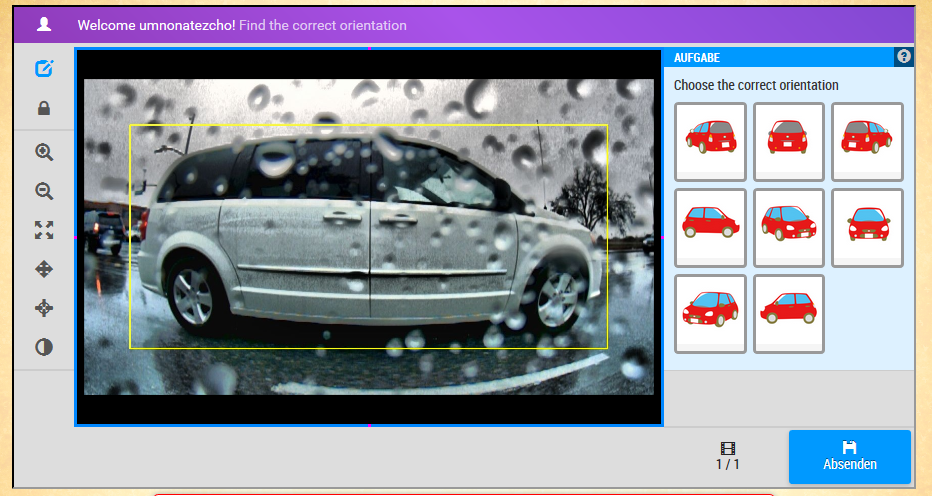The image size is (932, 496).
Task: Select the edit annotation tool
Action: pyautogui.click(x=44, y=68)
